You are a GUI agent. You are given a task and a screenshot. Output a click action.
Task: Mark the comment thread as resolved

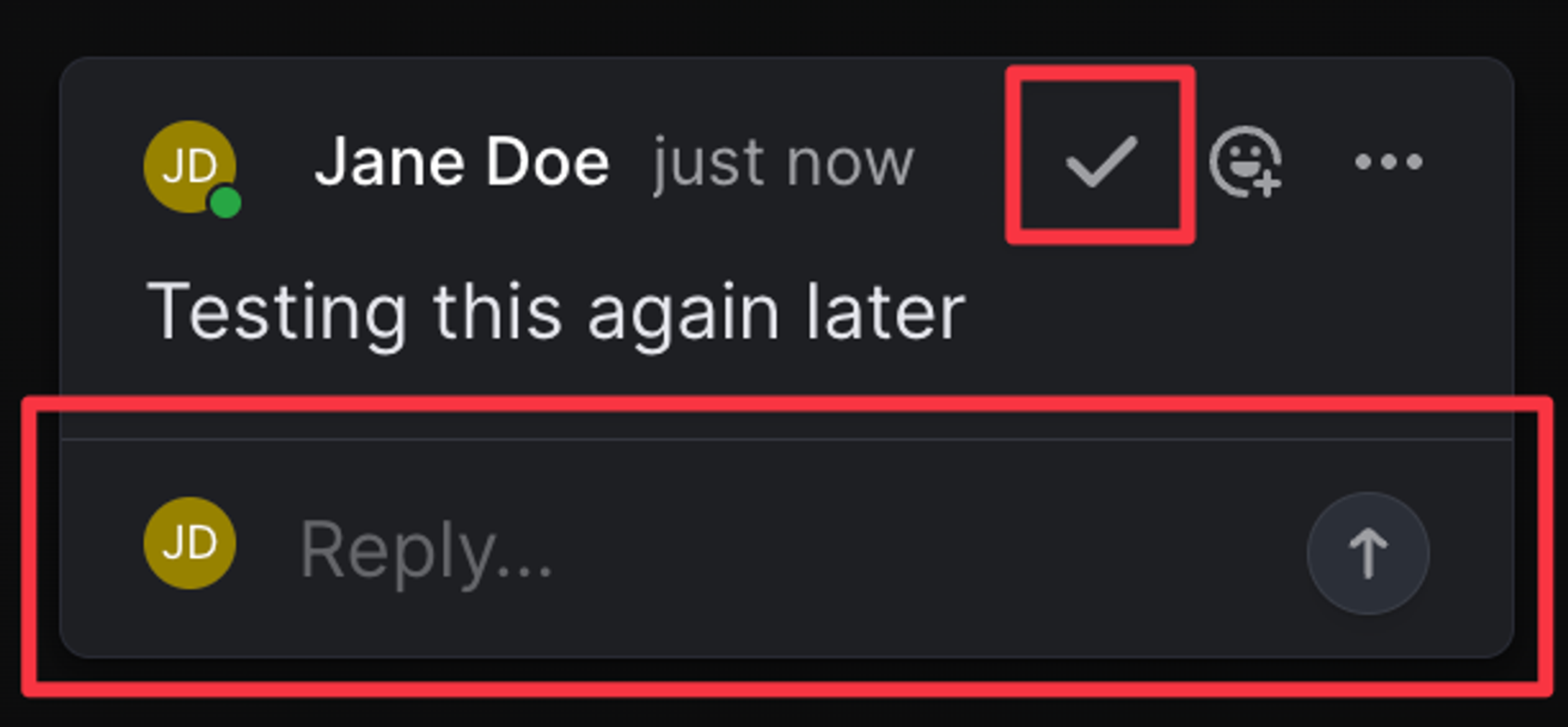1100,162
